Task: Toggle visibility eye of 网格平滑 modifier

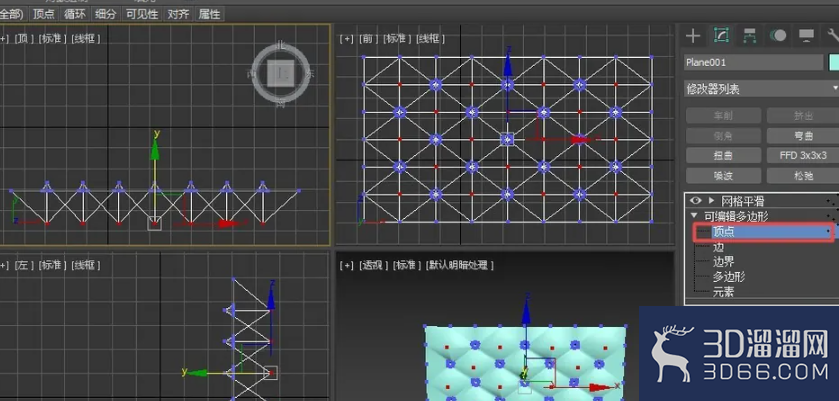Action: click(695, 201)
